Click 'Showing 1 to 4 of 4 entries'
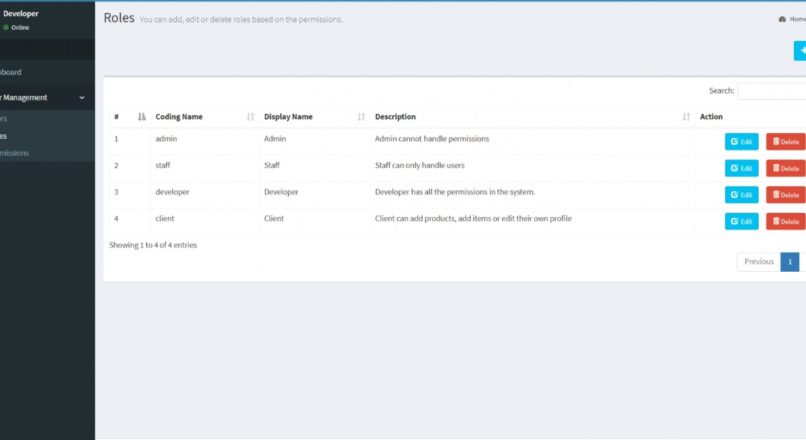This screenshot has width=806, height=440. [153, 245]
